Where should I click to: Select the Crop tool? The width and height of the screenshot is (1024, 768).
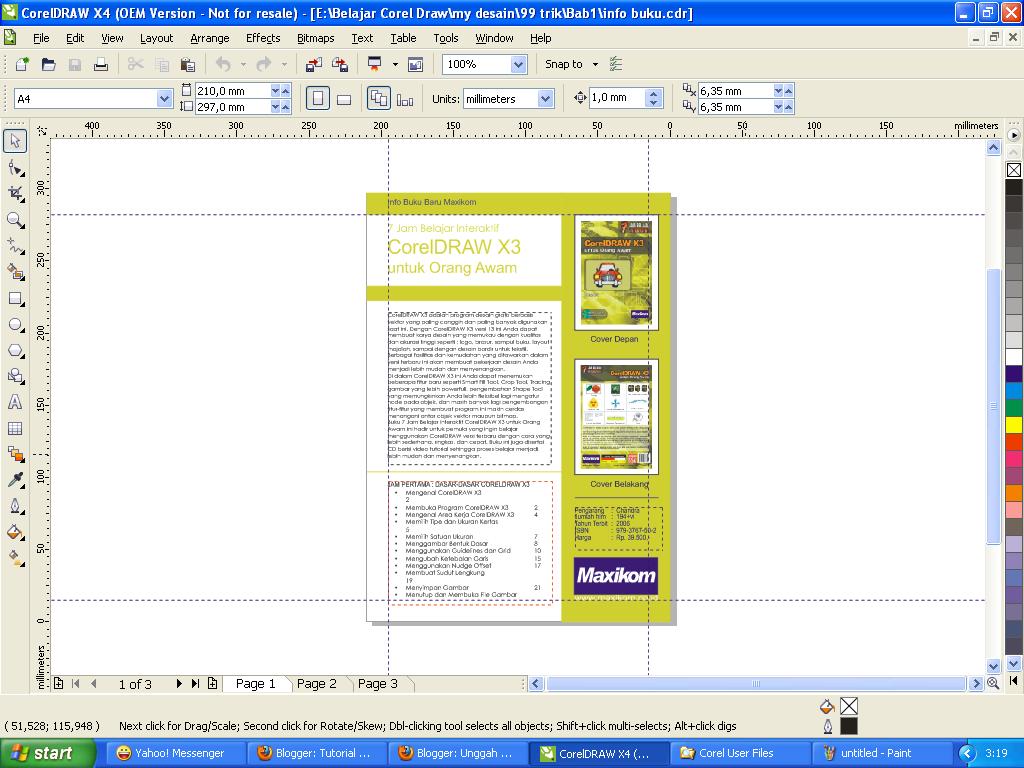click(x=15, y=193)
